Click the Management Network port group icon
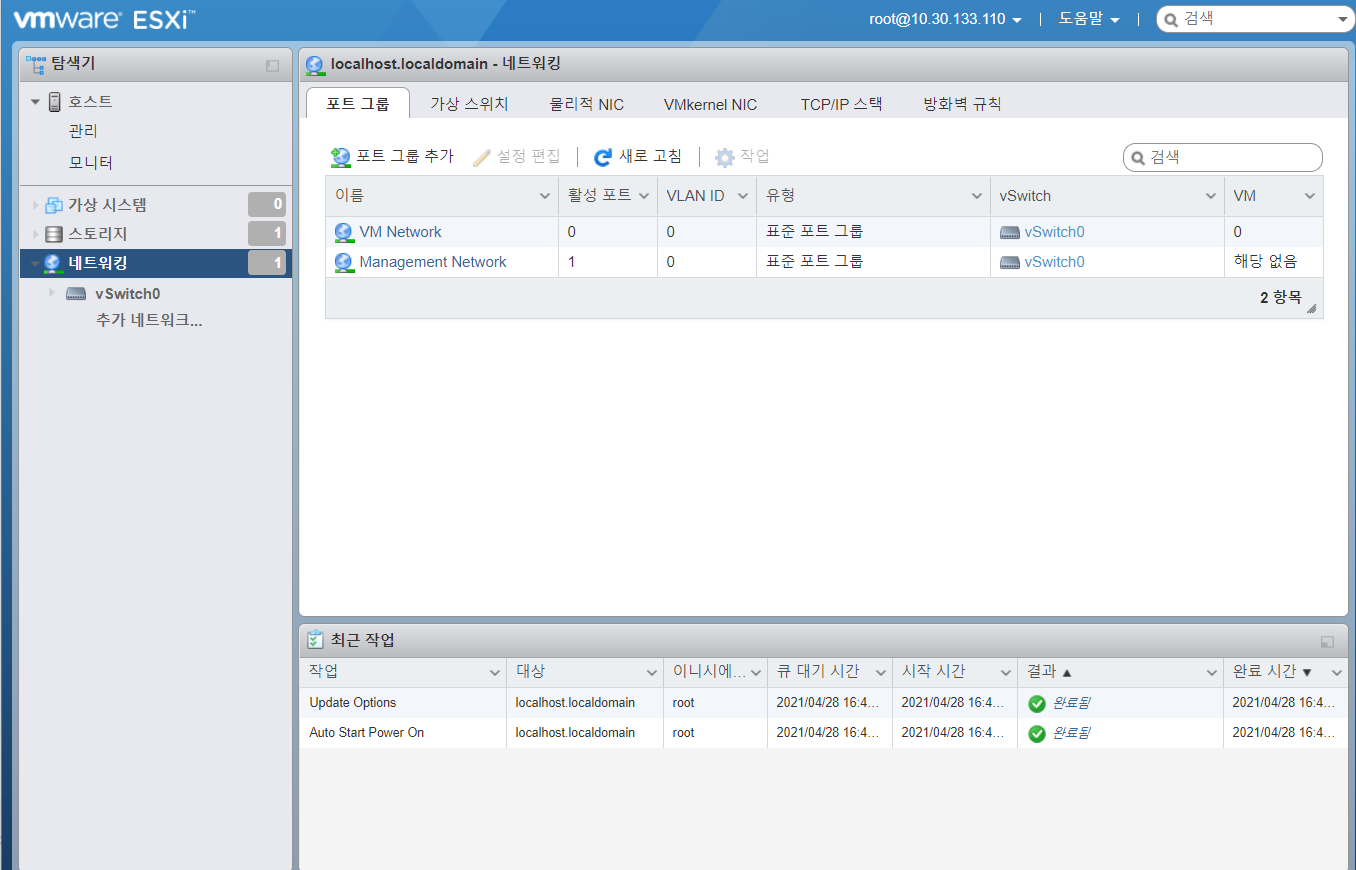 point(344,262)
